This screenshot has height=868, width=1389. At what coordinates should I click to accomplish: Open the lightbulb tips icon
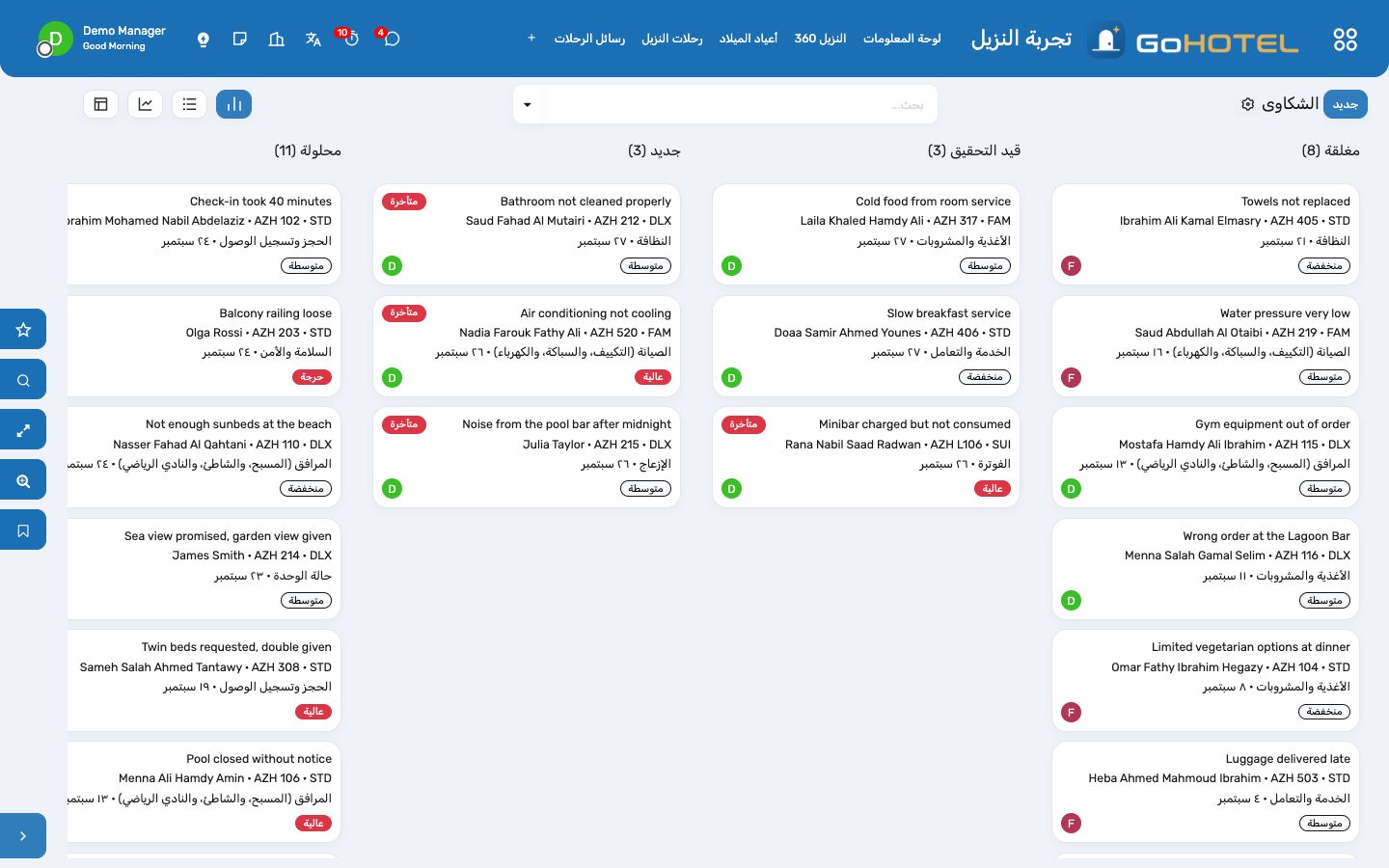coord(204,40)
